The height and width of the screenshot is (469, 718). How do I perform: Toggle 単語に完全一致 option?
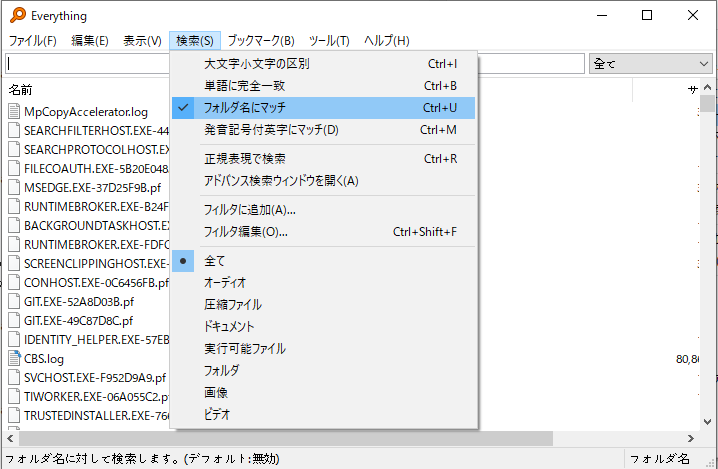(x=323, y=86)
